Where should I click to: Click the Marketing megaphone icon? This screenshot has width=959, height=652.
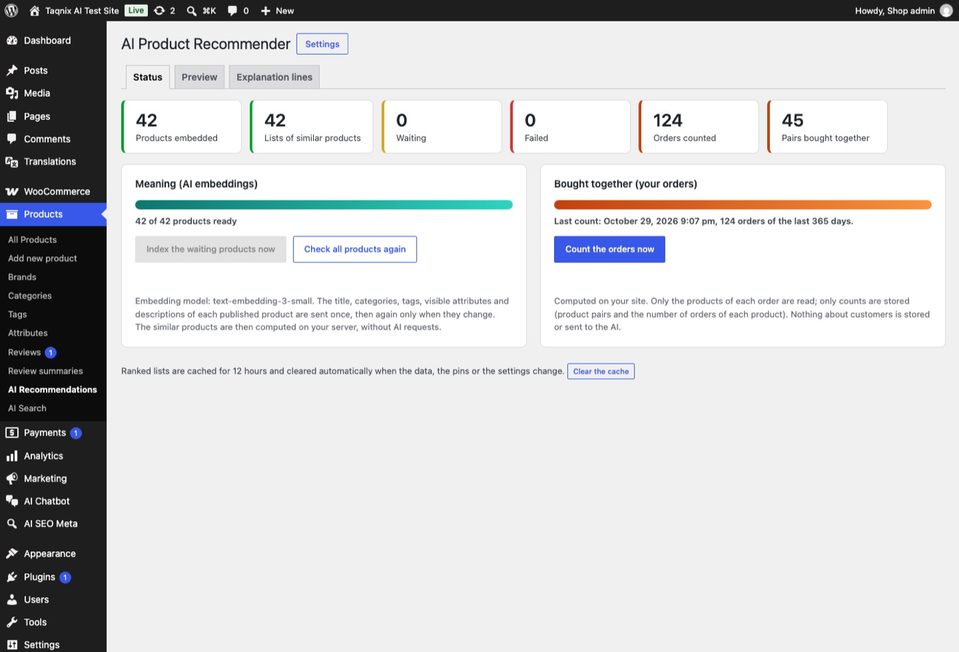coord(12,478)
